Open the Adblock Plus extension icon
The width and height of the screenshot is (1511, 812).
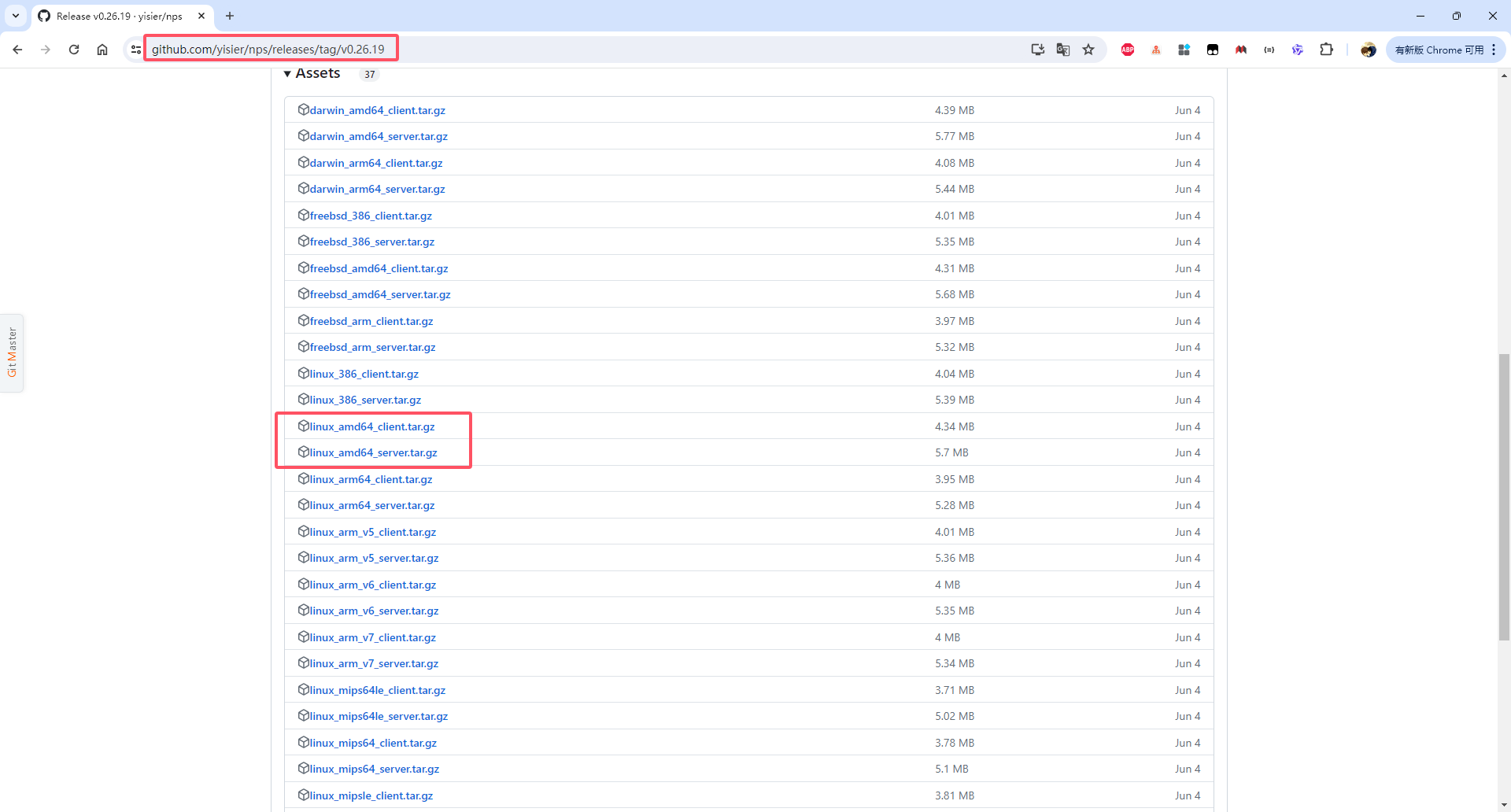pyautogui.click(x=1128, y=50)
